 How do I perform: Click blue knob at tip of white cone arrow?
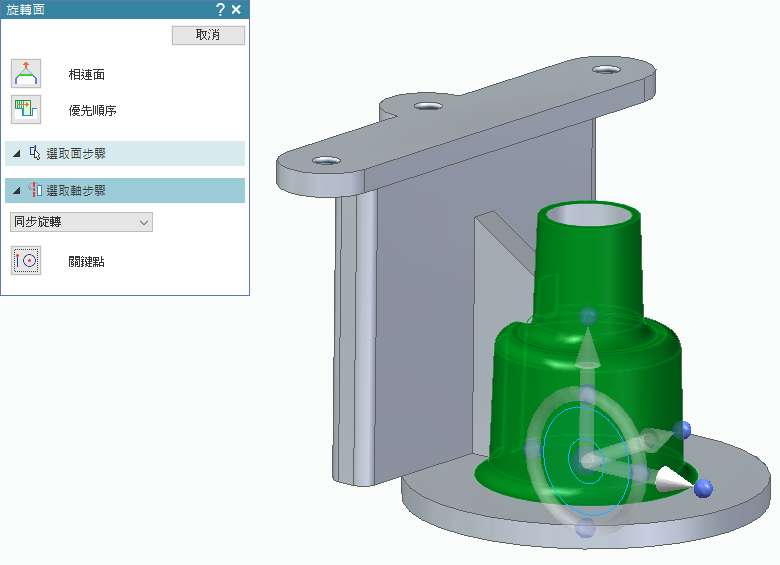pyautogui.click(x=703, y=488)
